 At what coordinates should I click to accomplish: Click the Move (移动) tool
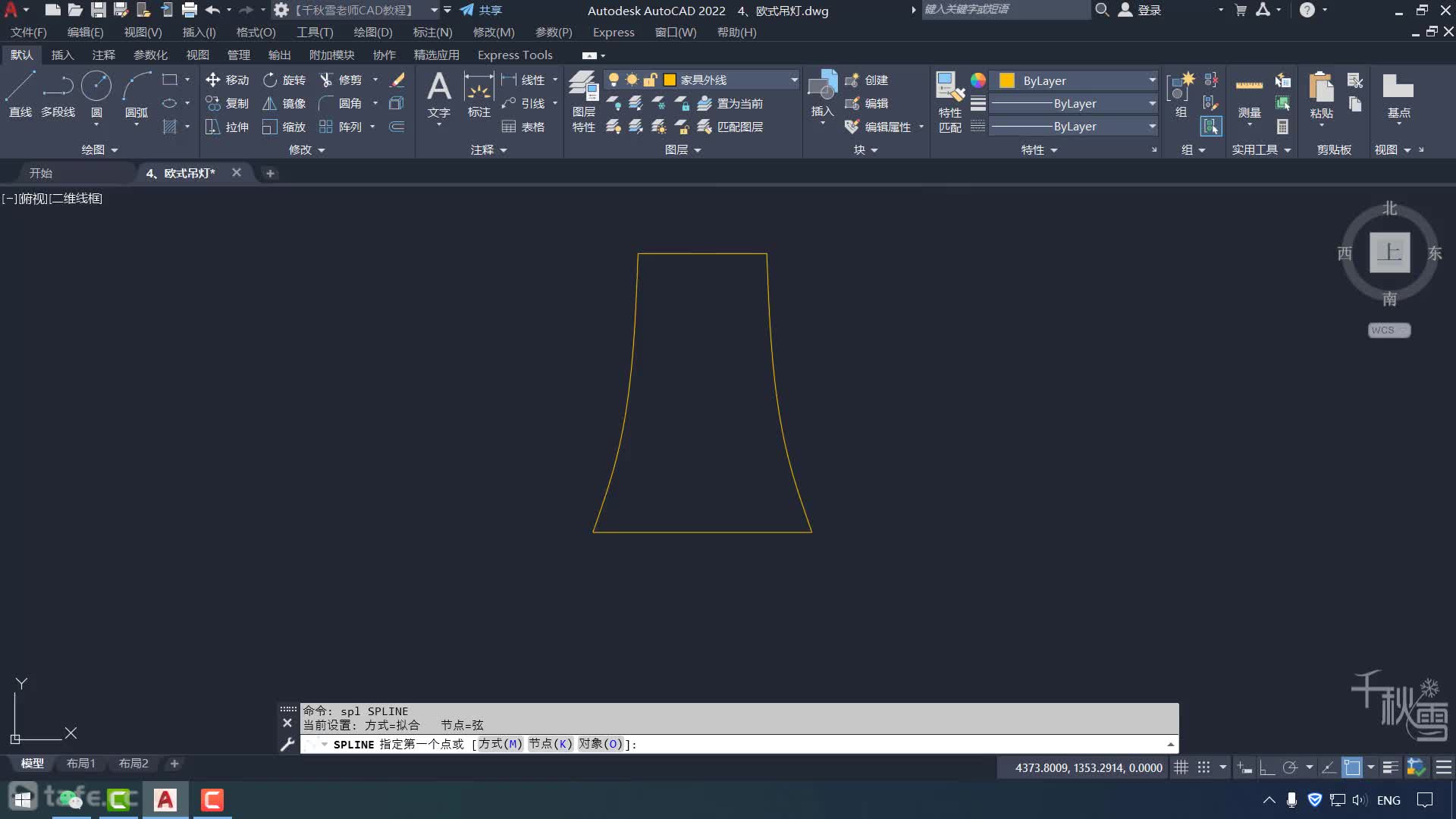[227, 80]
